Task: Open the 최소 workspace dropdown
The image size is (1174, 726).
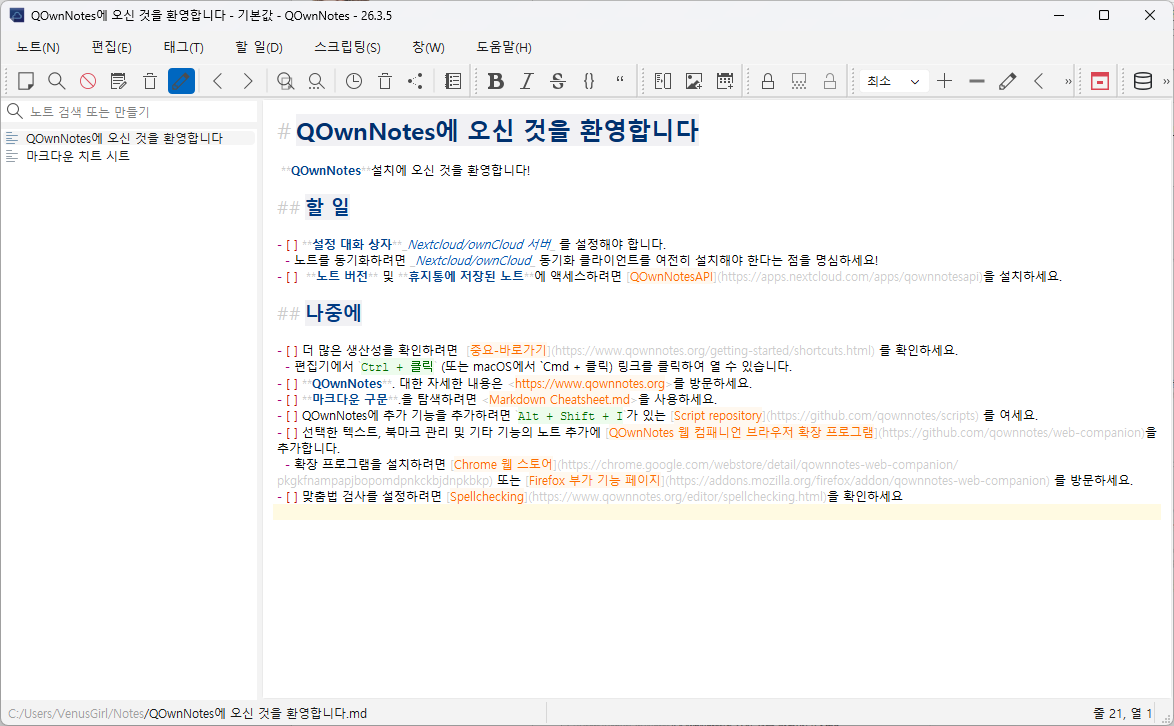Action: point(894,81)
